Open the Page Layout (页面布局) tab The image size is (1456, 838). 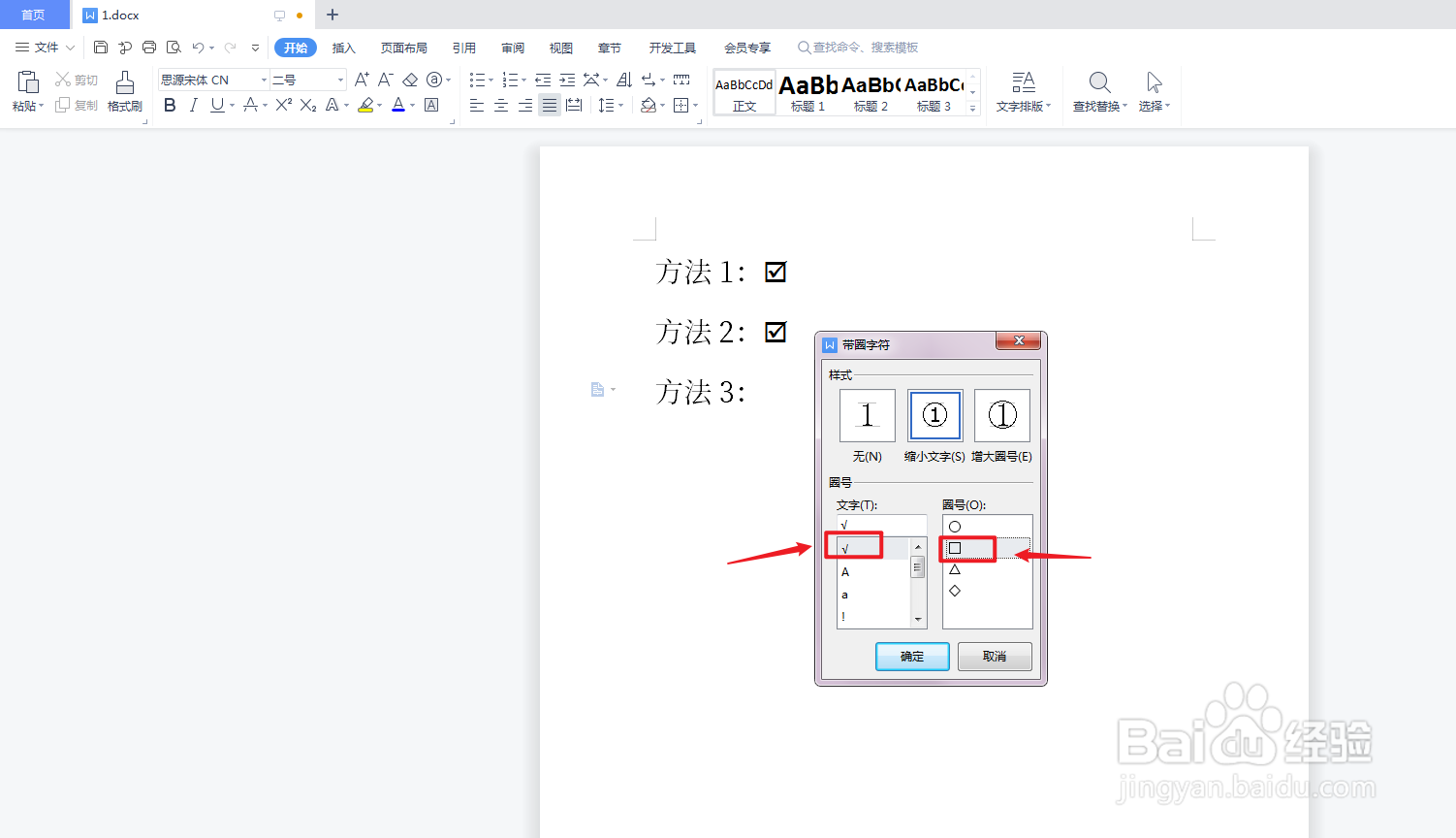[x=403, y=48]
